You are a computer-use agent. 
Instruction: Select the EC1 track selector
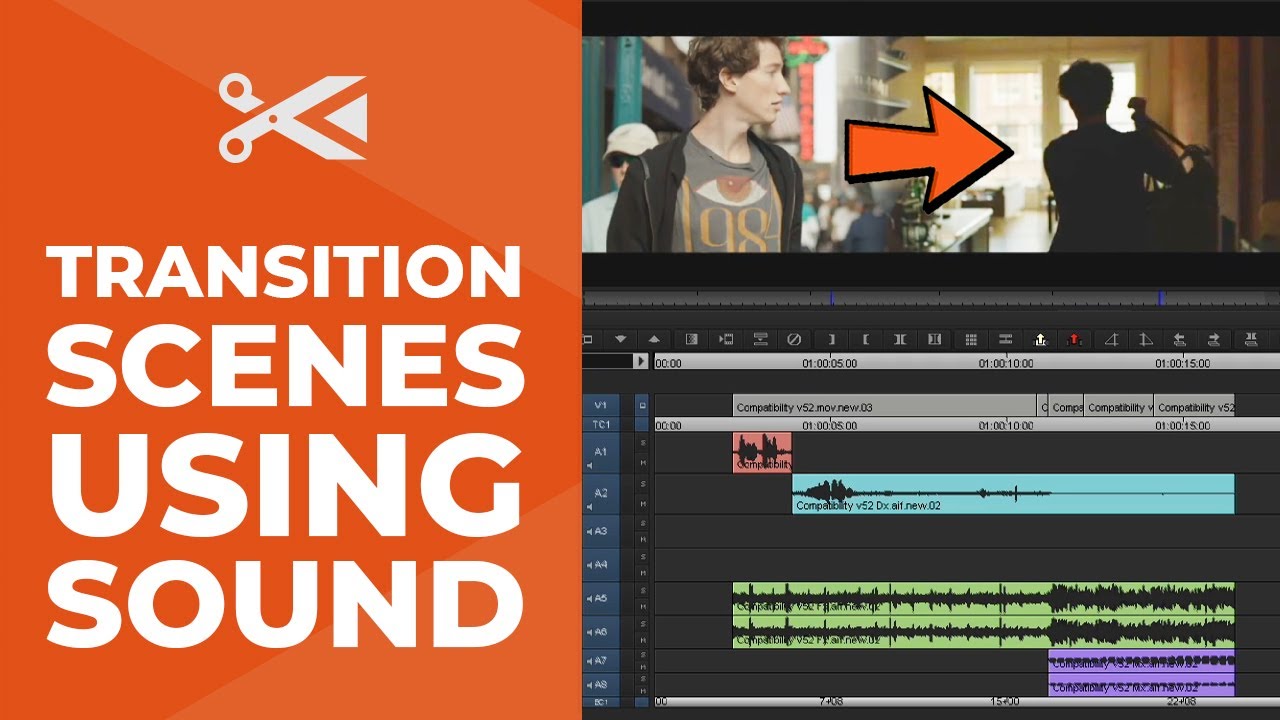click(600, 702)
